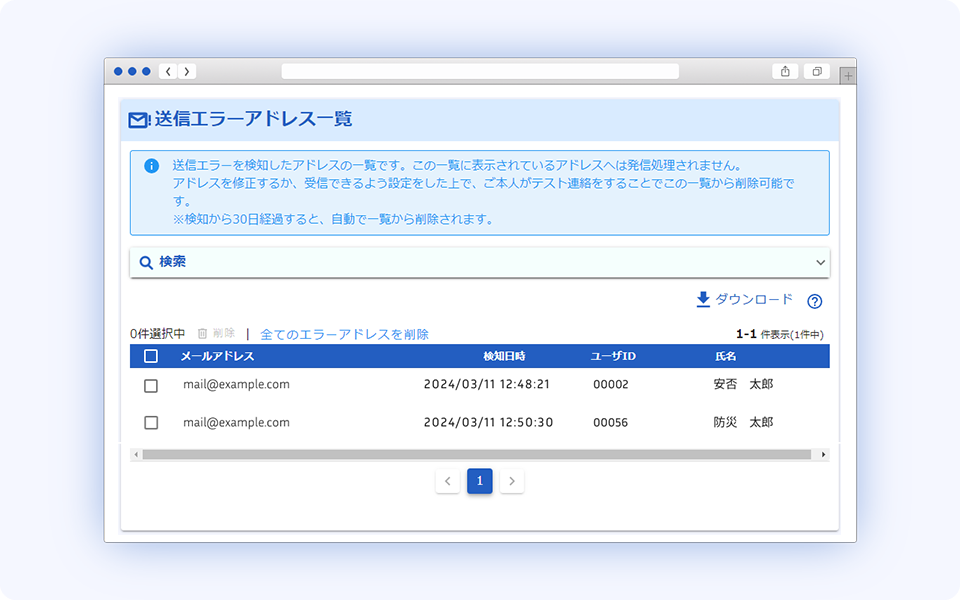This screenshot has height=600, width=960.
Task: Click the browser tab overview icon
Action: coord(816,71)
